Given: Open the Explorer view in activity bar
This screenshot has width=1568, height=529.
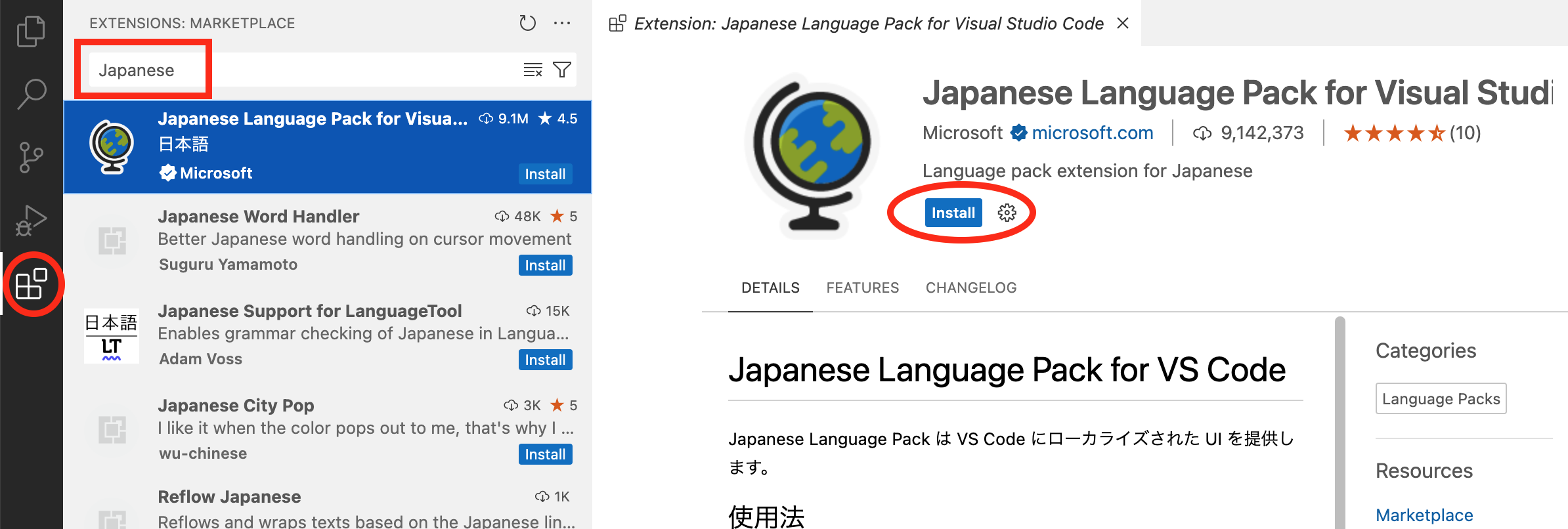Looking at the screenshot, I should click(x=31, y=31).
